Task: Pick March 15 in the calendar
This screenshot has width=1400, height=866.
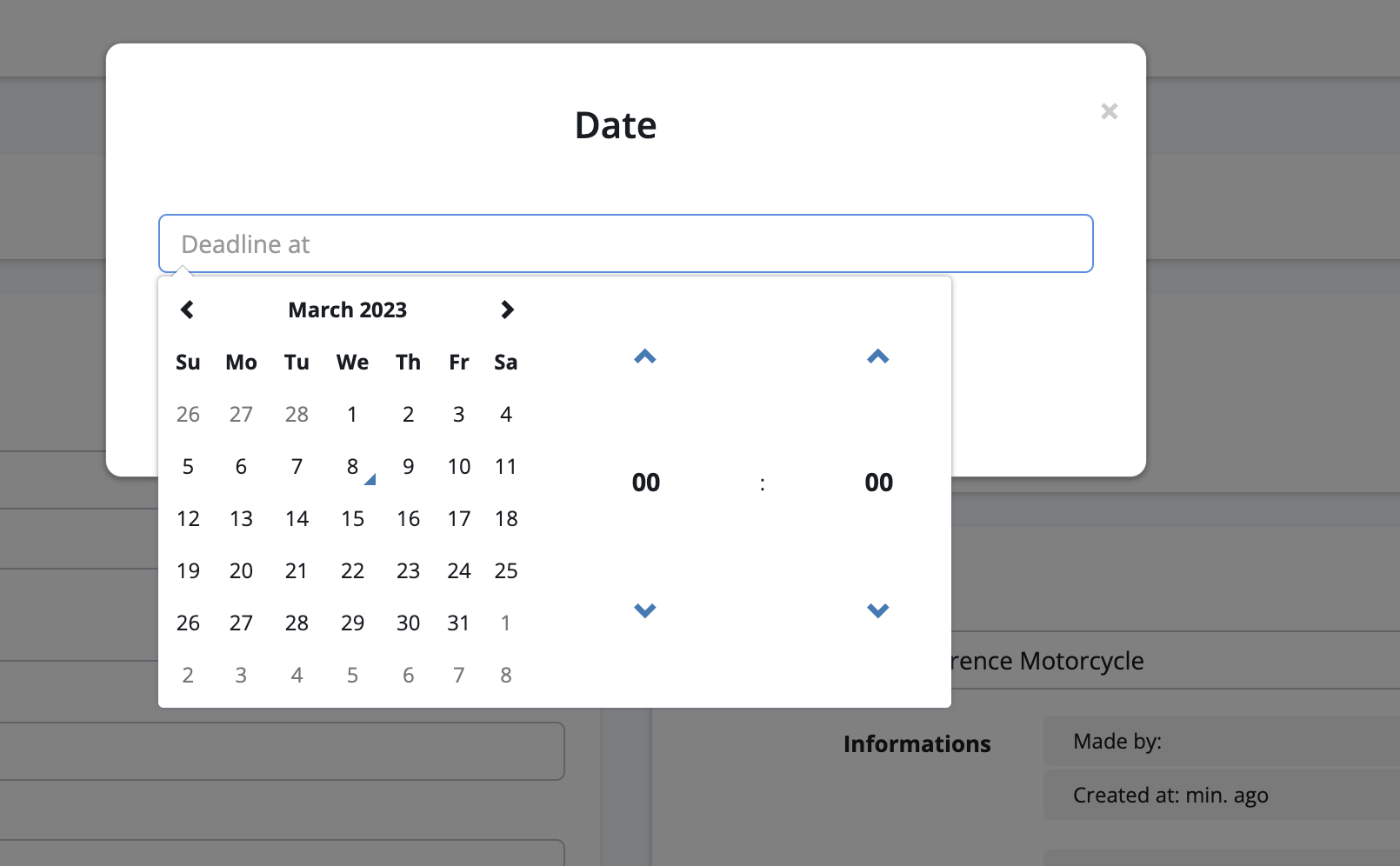Action: click(352, 519)
